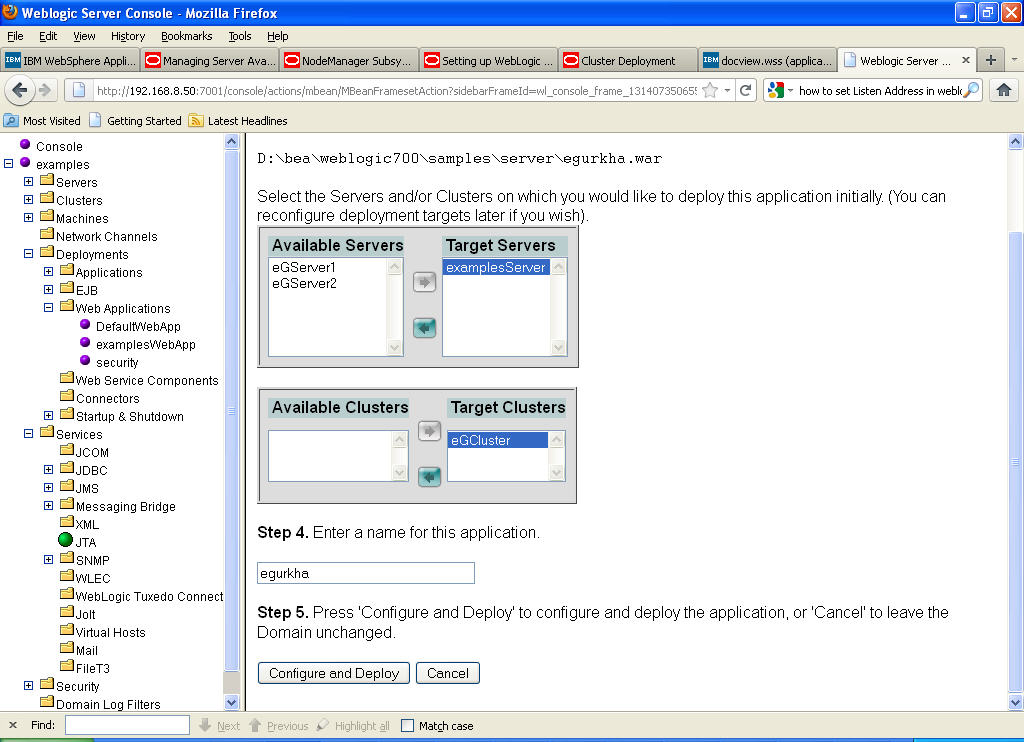
Task: Expand the Startup & Shutdown folder
Action: (x=48, y=415)
